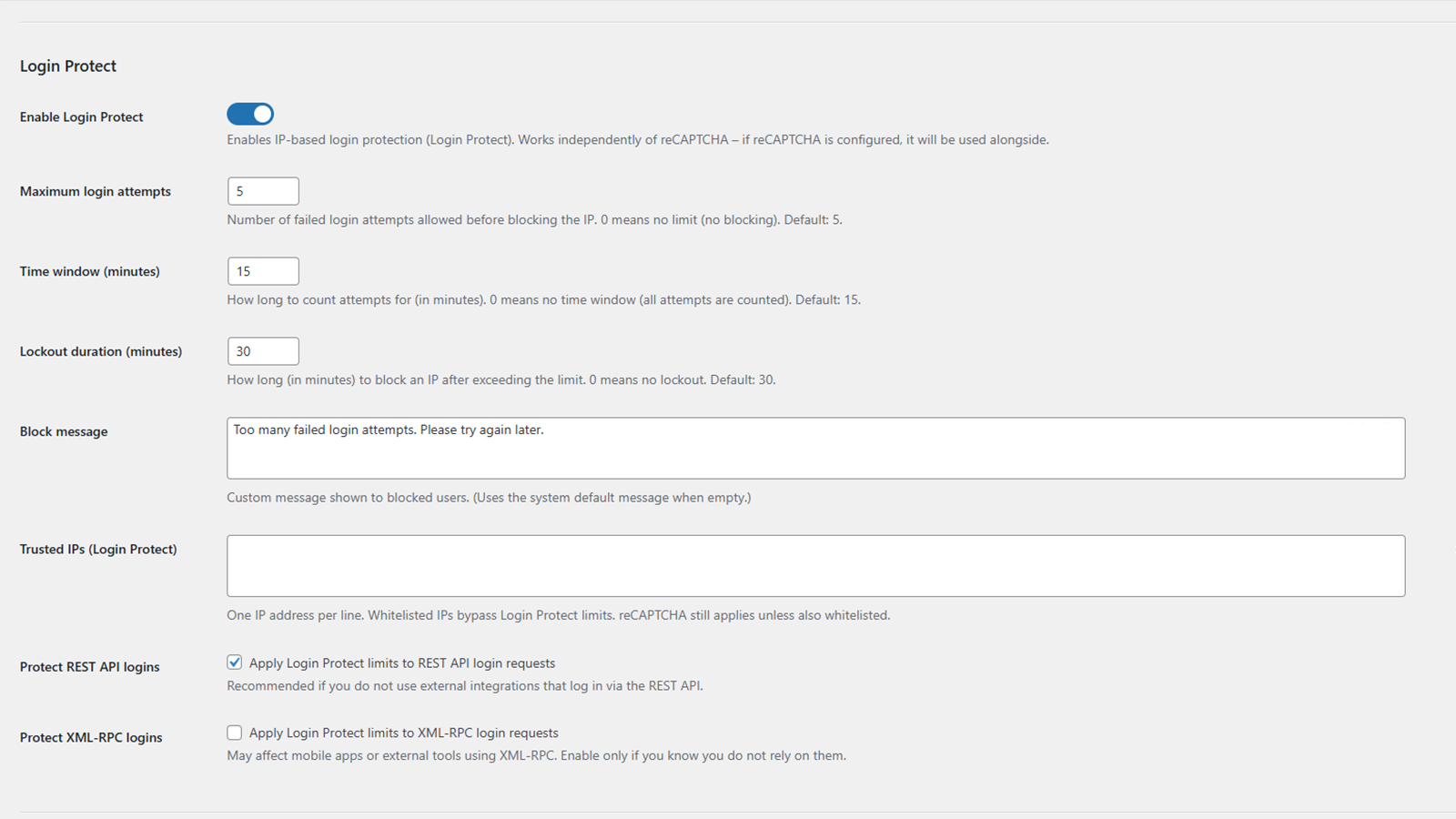This screenshot has width=1456, height=819.
Task: Enable Apply Login Protect limits to XML-RPC
Action: (235, 732)
